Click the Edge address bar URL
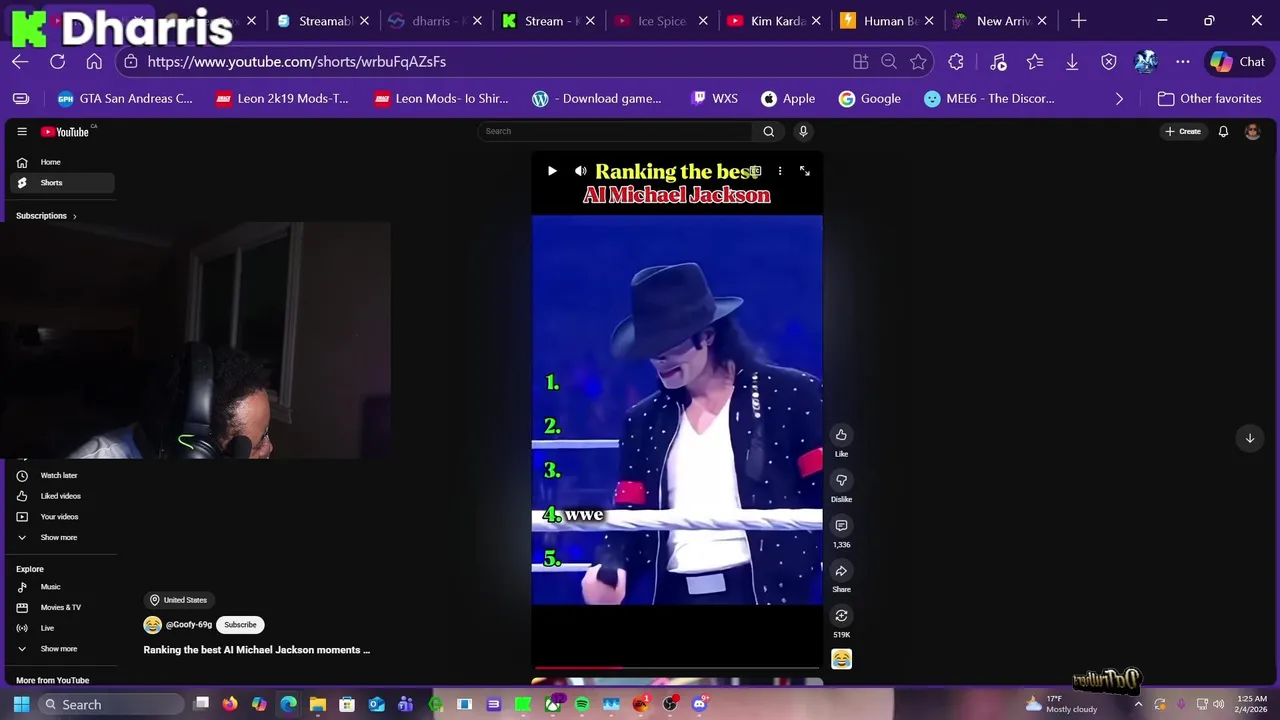1280x720 pixels. click(296, 61)
